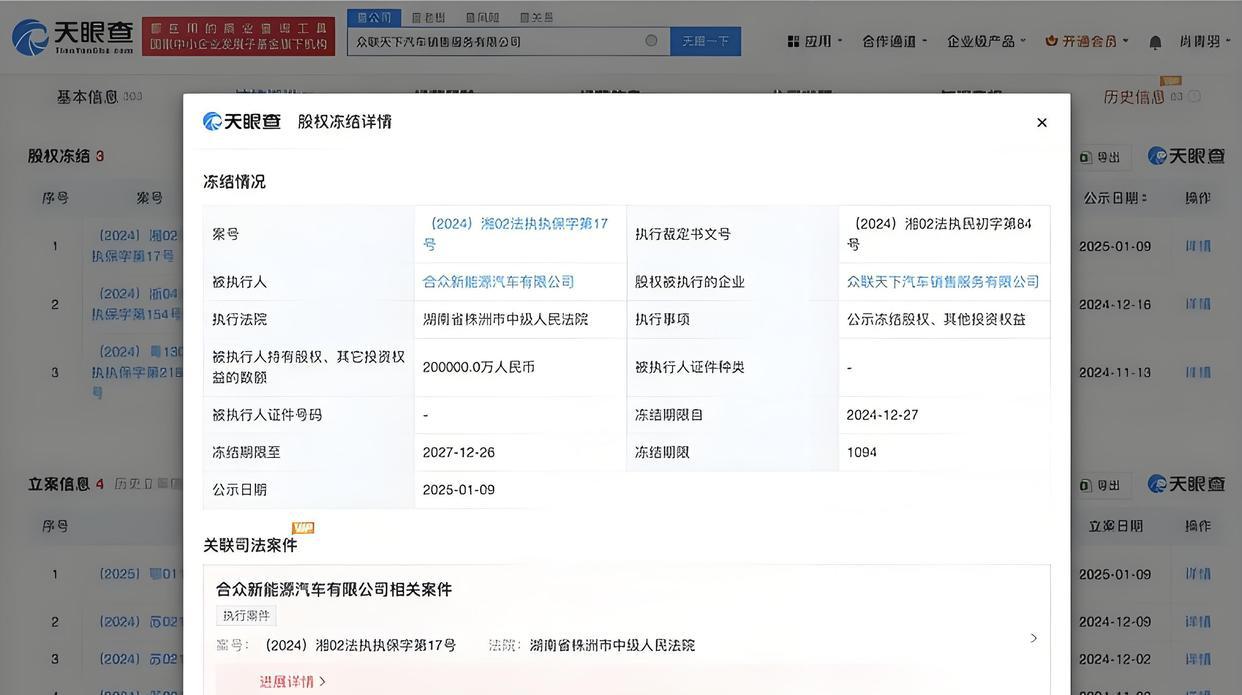Click the 冻结情况 section heading
The width and height of the screenshot is (1242, 695).
pos(234,181)
